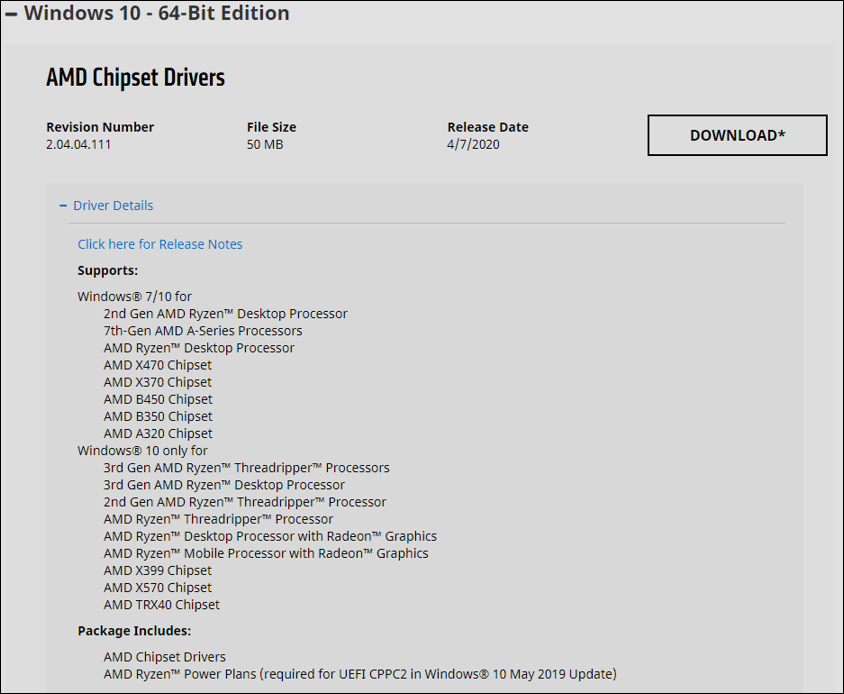Open the Click here for Release Notes link
The image size is (844, 694).
160,244
